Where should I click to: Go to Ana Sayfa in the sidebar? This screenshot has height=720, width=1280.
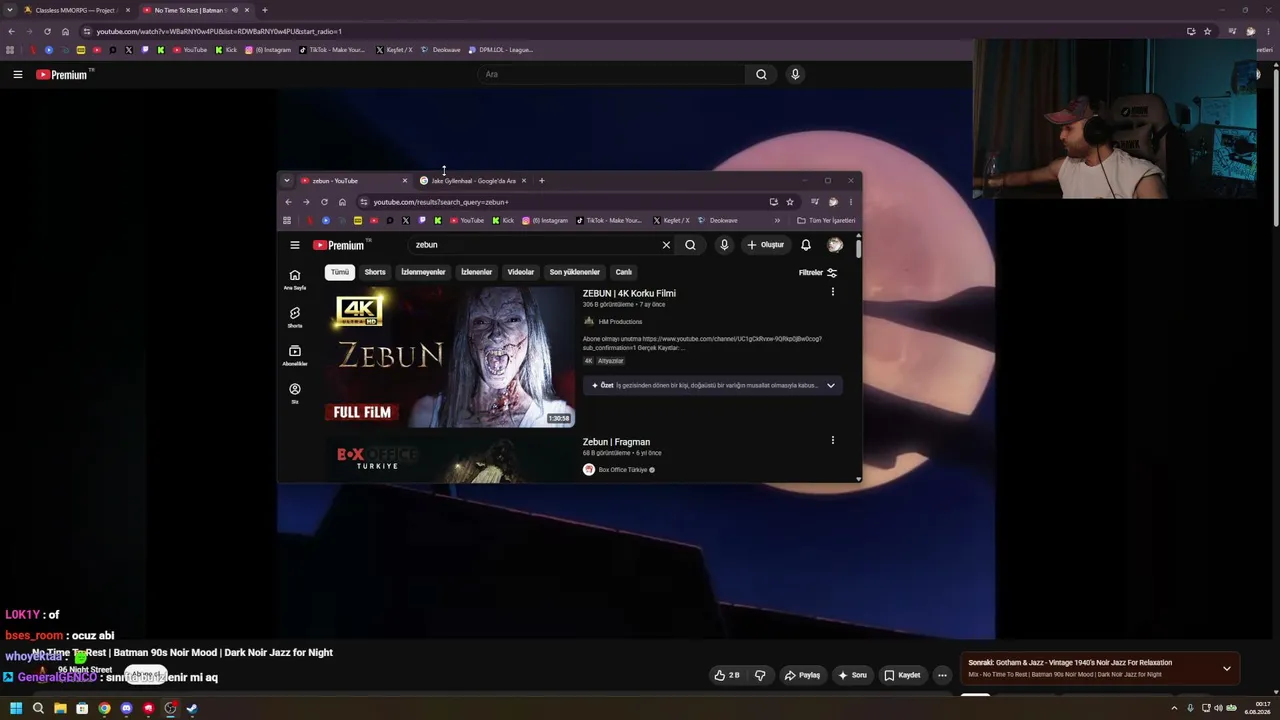tap(295, 279)
